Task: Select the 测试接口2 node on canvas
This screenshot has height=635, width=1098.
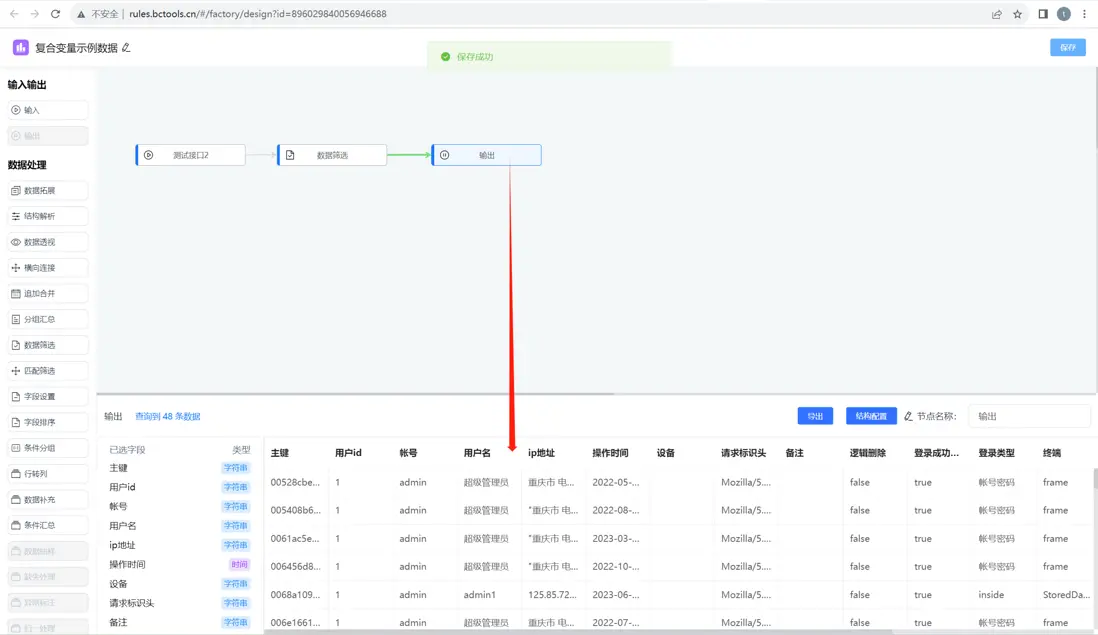Action: pyautogui.click(x=190, y=155)
